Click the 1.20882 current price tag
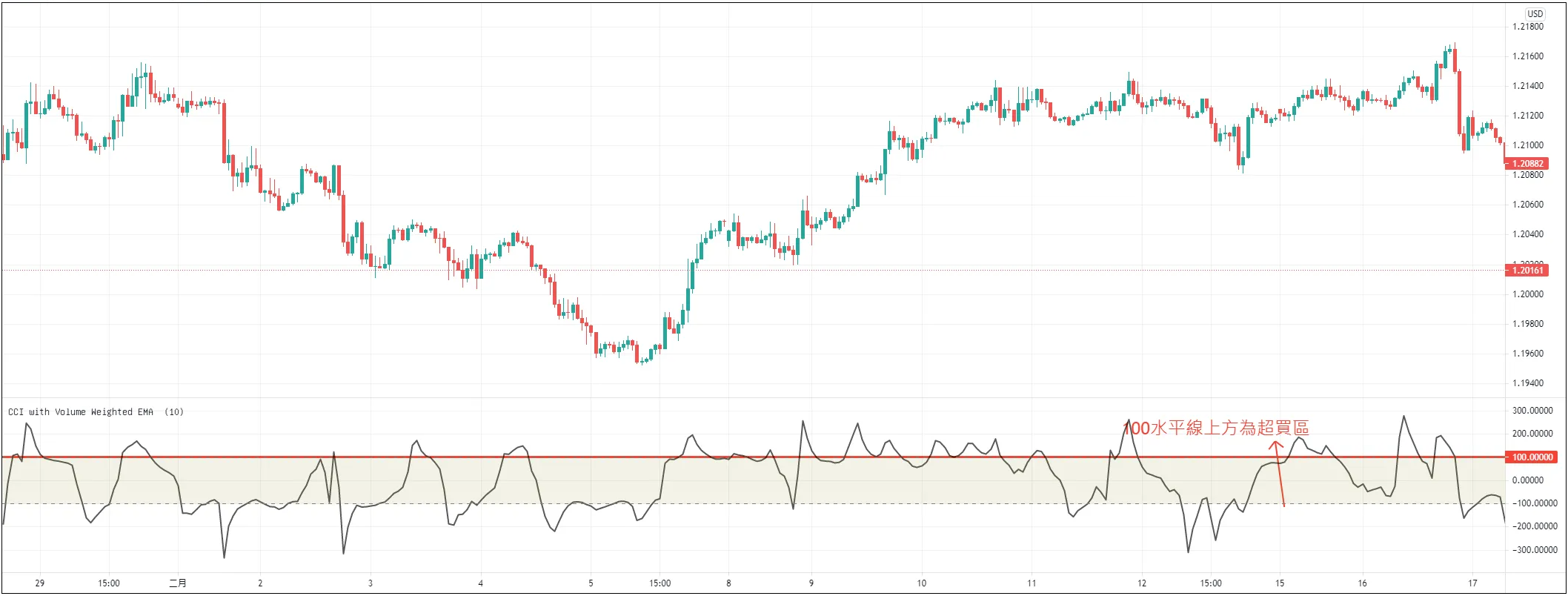This screenshot has width=1568, height=596. pos(1527,164)
